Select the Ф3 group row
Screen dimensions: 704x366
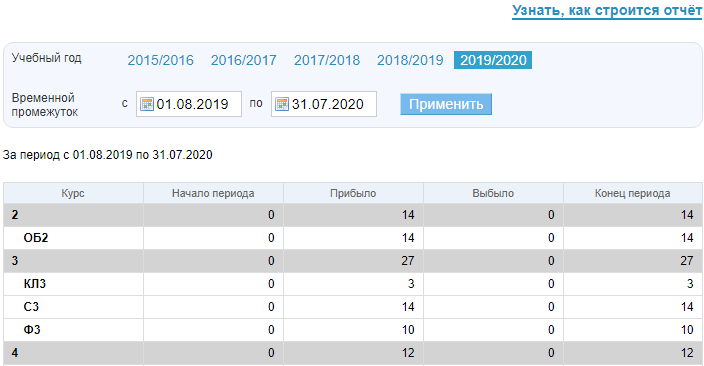tap(353, 330)
